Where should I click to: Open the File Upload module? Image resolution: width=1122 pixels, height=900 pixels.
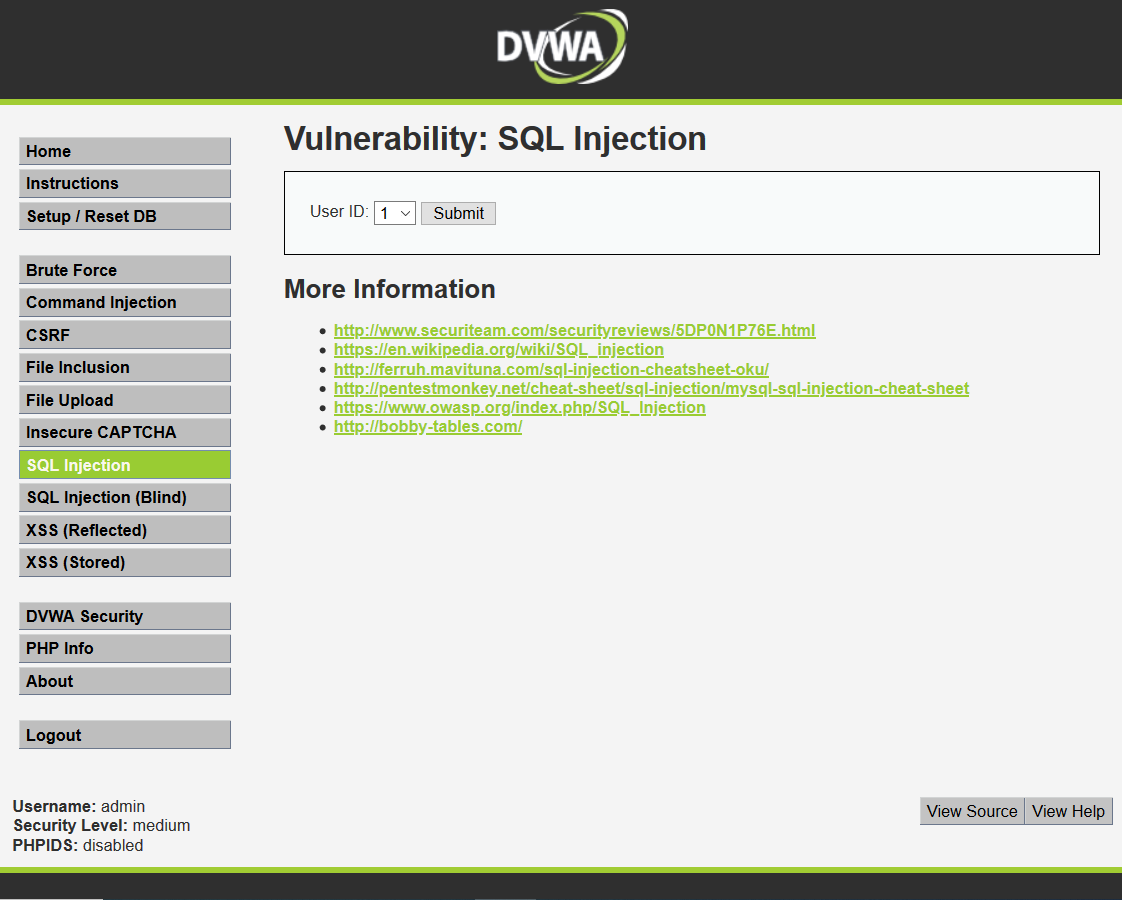click(125, 400)
